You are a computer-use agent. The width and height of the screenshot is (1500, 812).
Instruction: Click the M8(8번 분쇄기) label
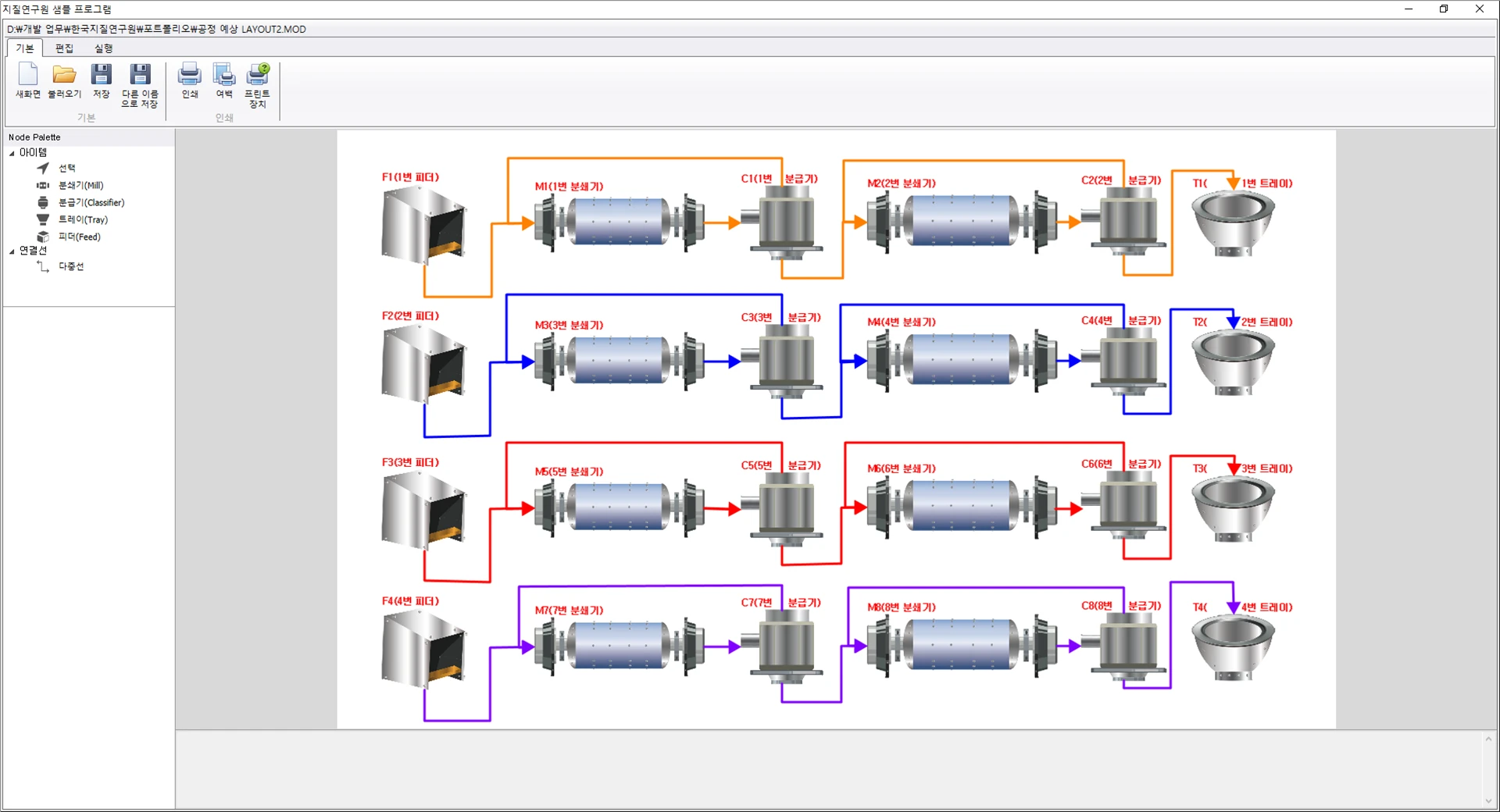click(x=902, y=607)
